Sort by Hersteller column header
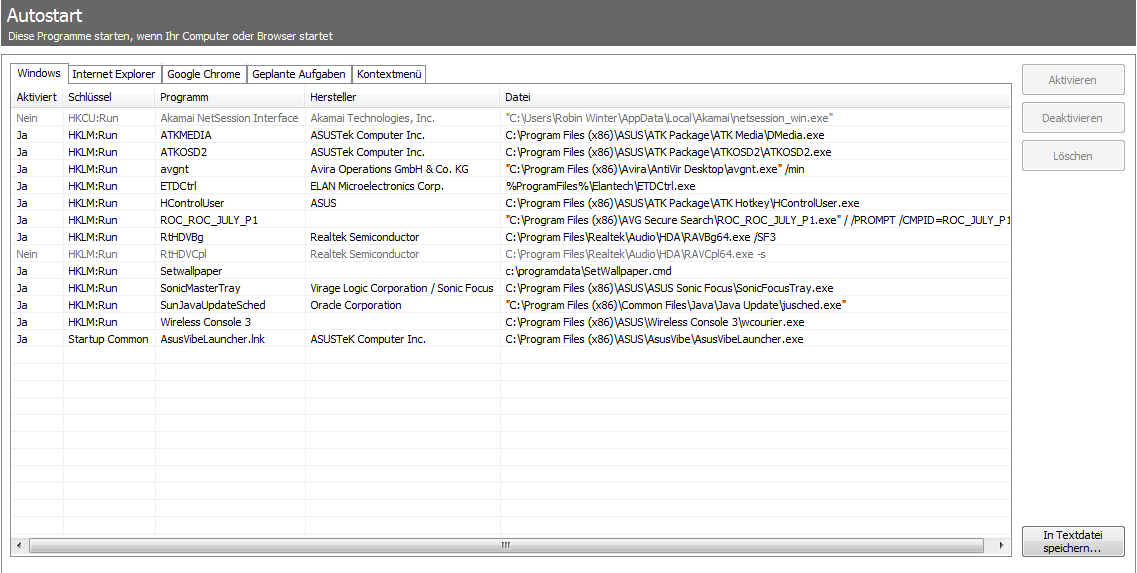Viewport: 1137px width, 573px height. (x=402, y=96)
